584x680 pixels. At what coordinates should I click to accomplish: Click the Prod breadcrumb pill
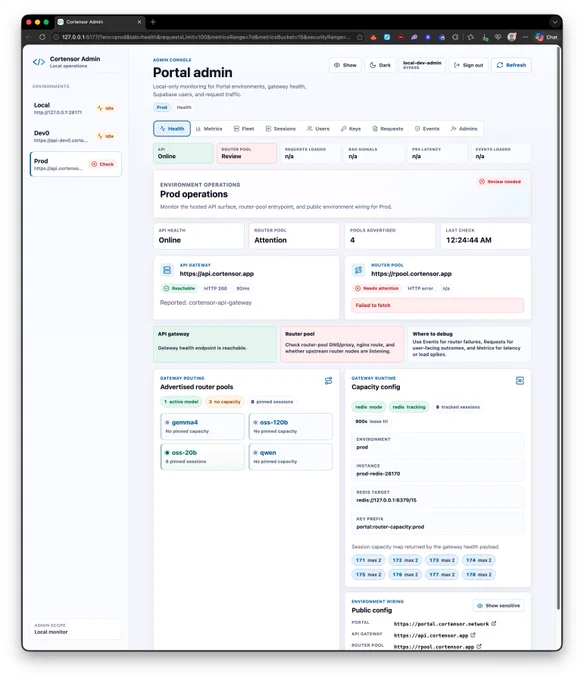pyautogui.click(x=161, y=107)
